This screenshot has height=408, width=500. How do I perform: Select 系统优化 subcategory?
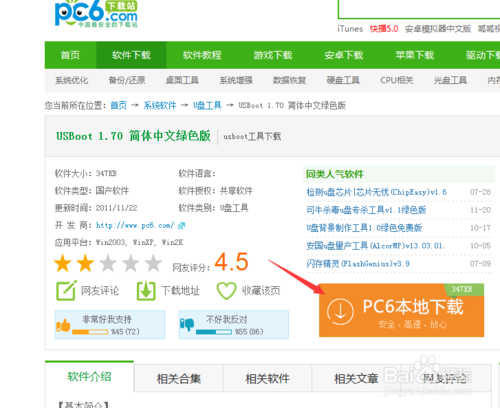pyautogui.click(x=72, y=80)
